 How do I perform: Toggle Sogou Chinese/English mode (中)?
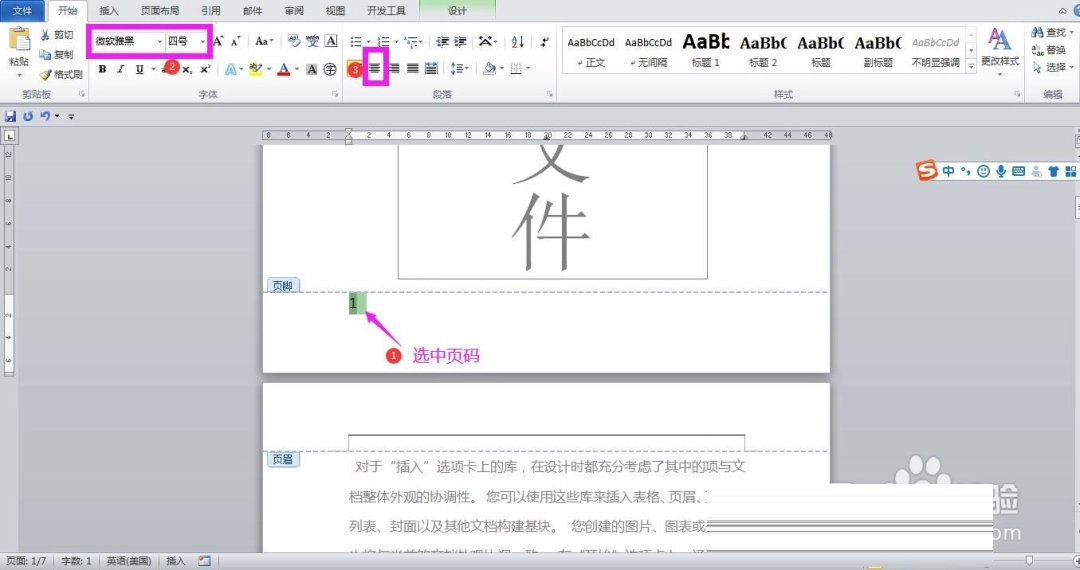(x=948, y=171)
